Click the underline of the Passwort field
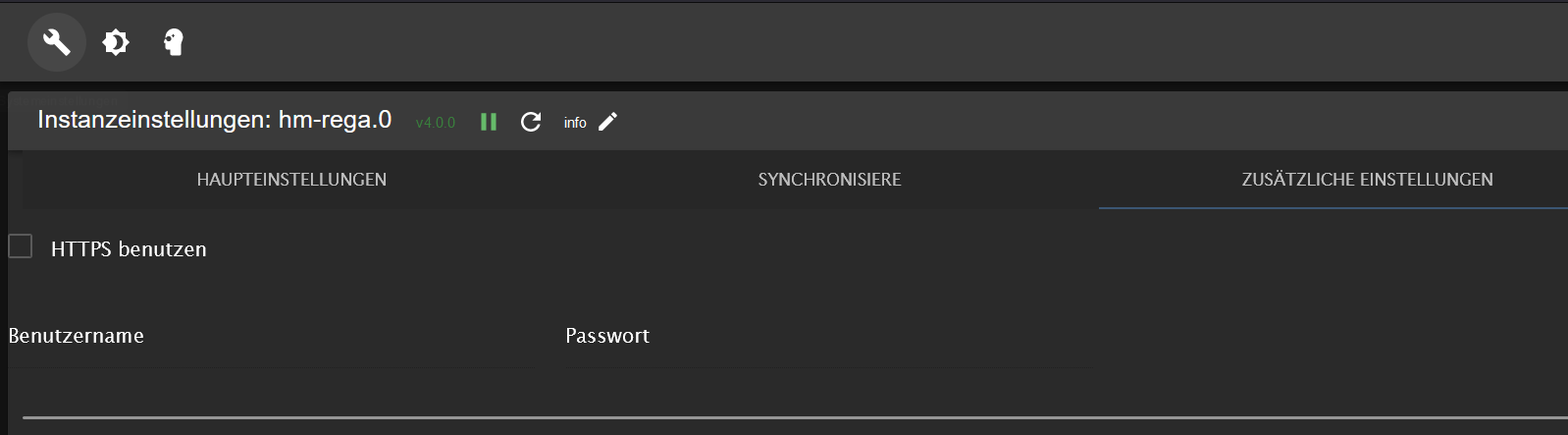The width and height of the screenshot is (1568, 435). (828, 367)
